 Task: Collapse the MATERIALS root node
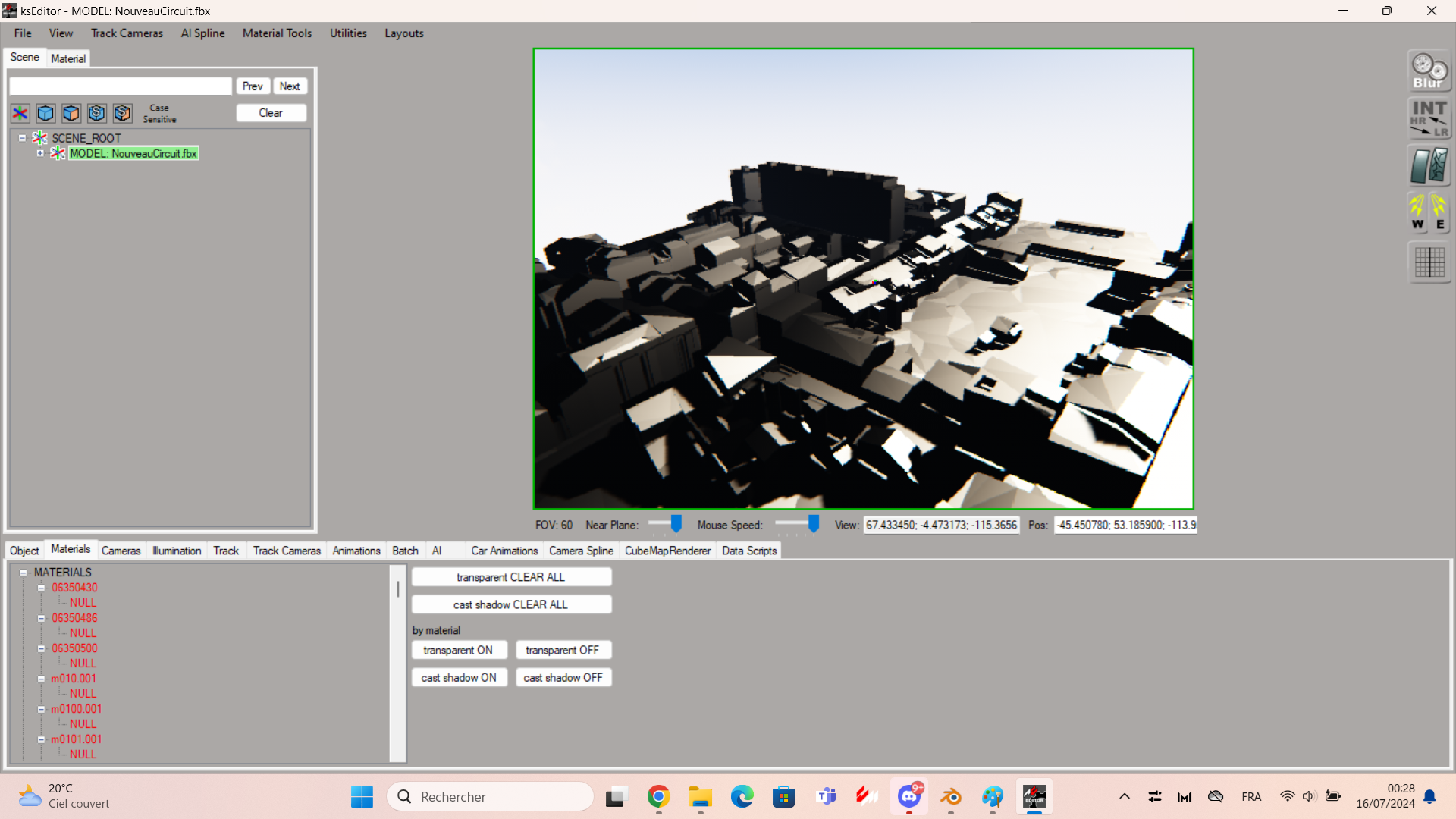click(x=24, y=573)
